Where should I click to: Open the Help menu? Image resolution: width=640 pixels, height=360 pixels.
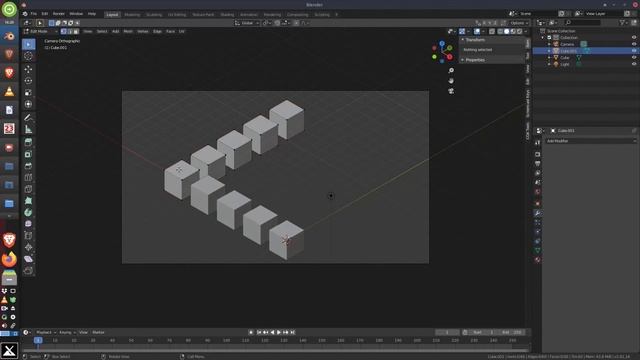pyautogui.click(x=92, y=14)
